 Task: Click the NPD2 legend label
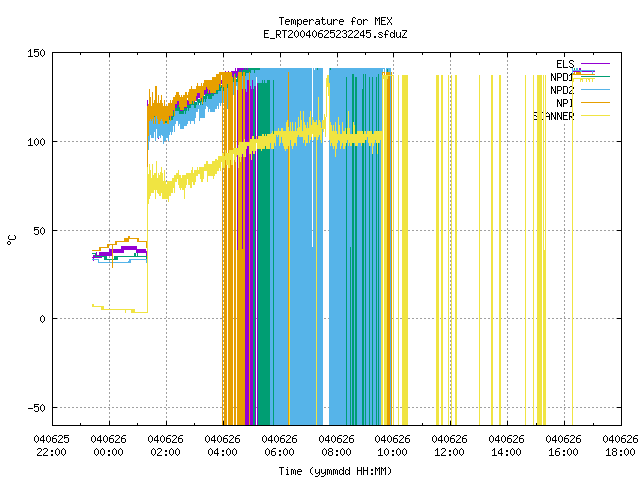tap(562, 90)
